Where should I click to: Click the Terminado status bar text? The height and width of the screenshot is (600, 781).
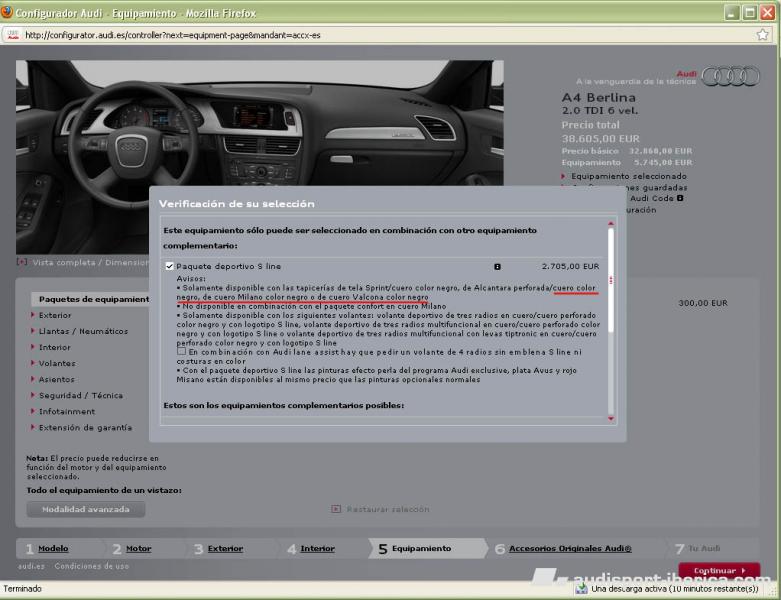(x=22, y=589)
